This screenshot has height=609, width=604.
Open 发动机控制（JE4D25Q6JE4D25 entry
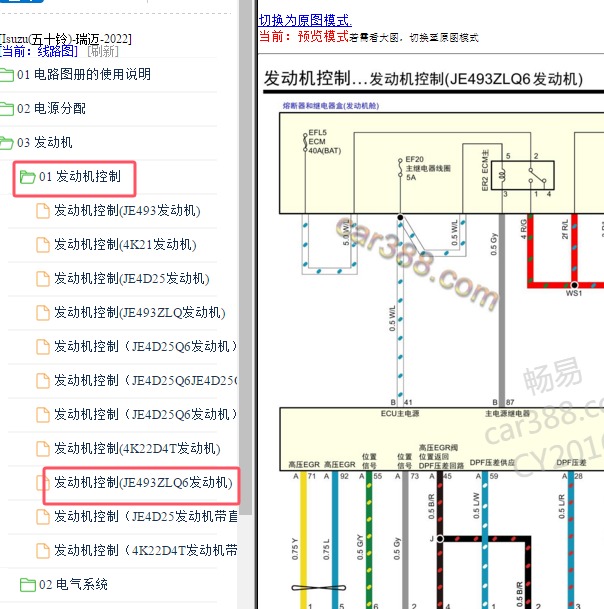[x=146, y=381]
